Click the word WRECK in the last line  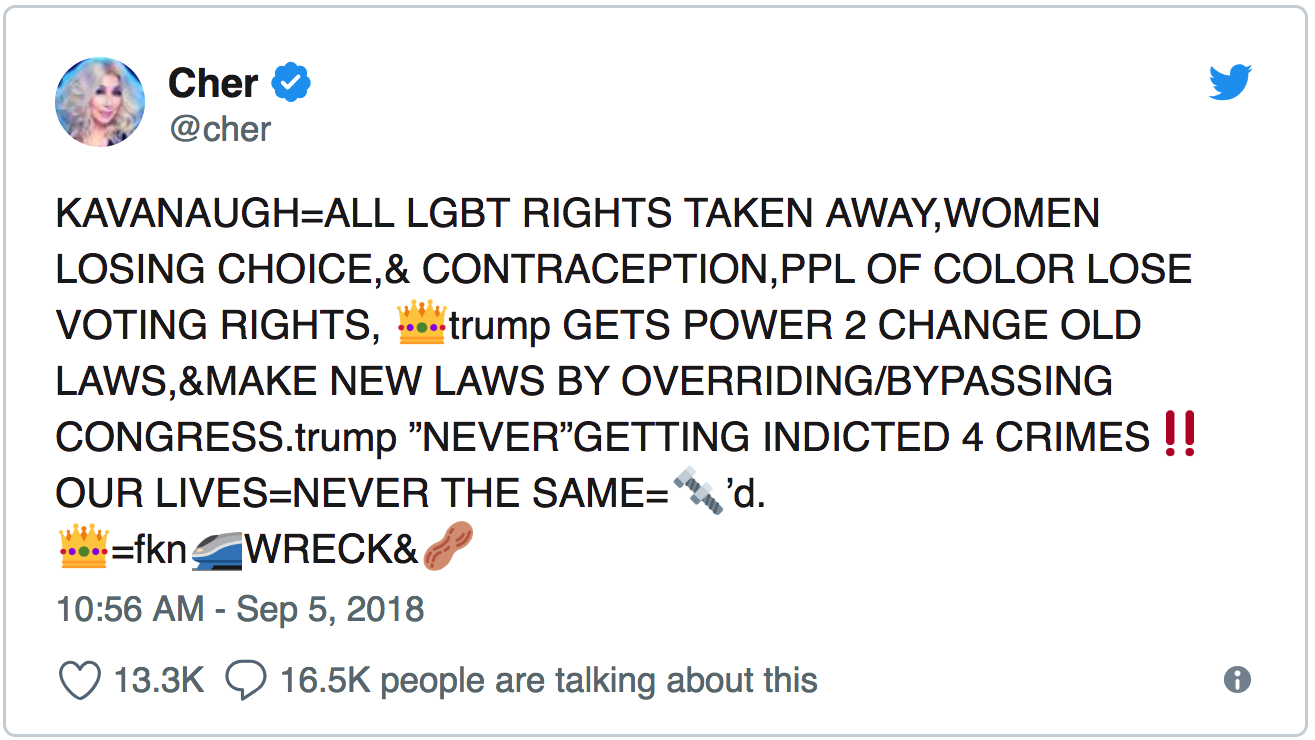pos(331,550)
